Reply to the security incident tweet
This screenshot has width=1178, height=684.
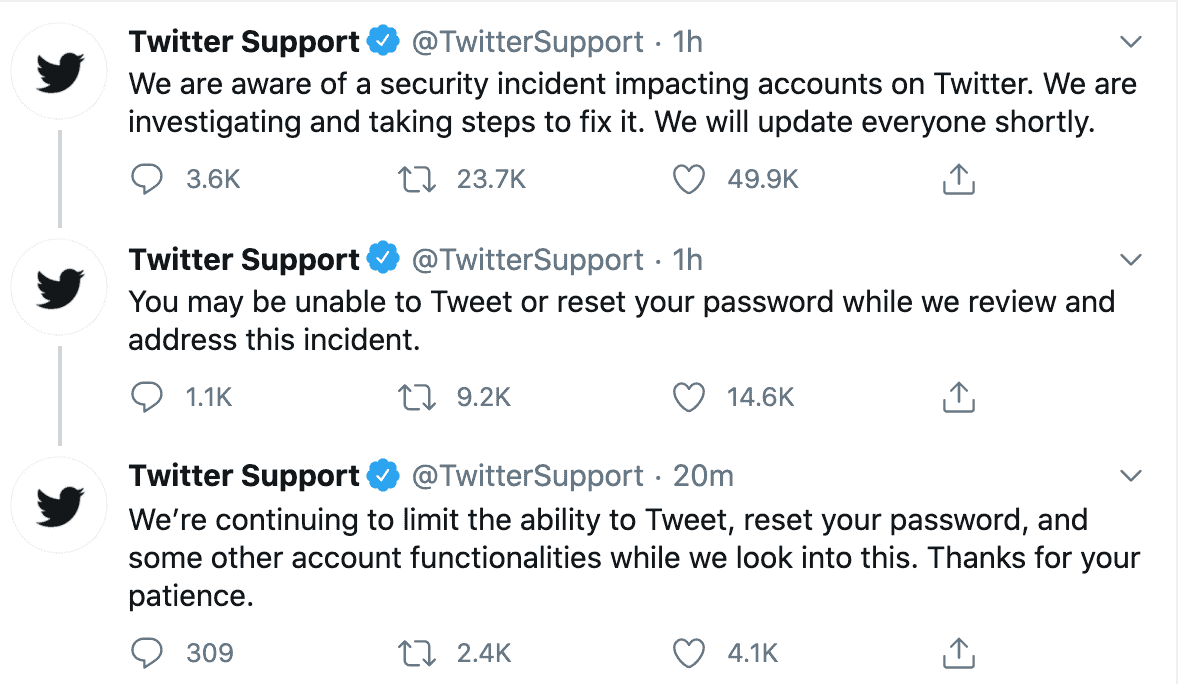(x=147, y=180)
